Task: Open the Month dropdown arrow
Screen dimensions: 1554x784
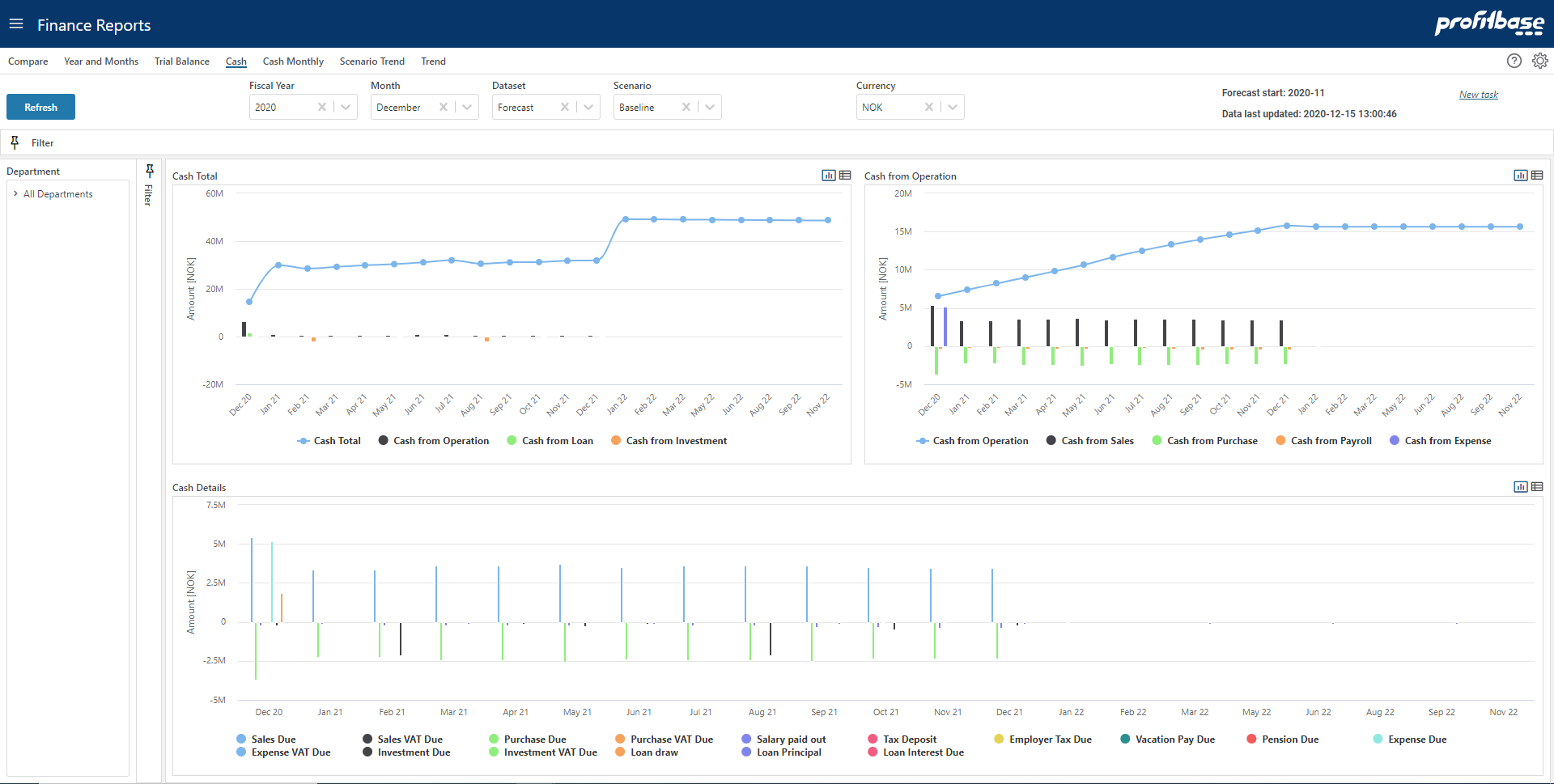Action: tap(467, 107)
